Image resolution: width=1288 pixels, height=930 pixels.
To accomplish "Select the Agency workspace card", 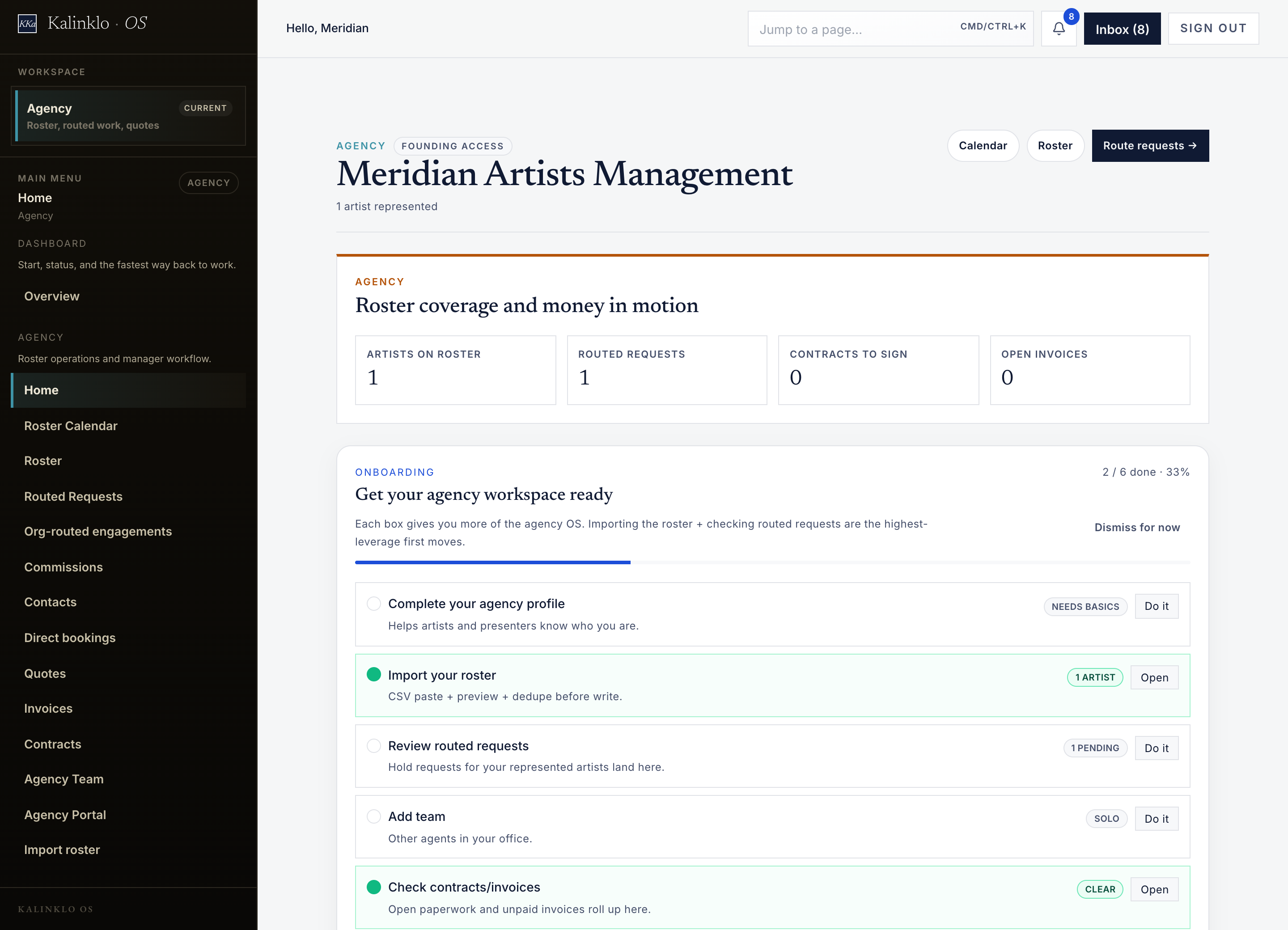I will (x=128, y=116).
